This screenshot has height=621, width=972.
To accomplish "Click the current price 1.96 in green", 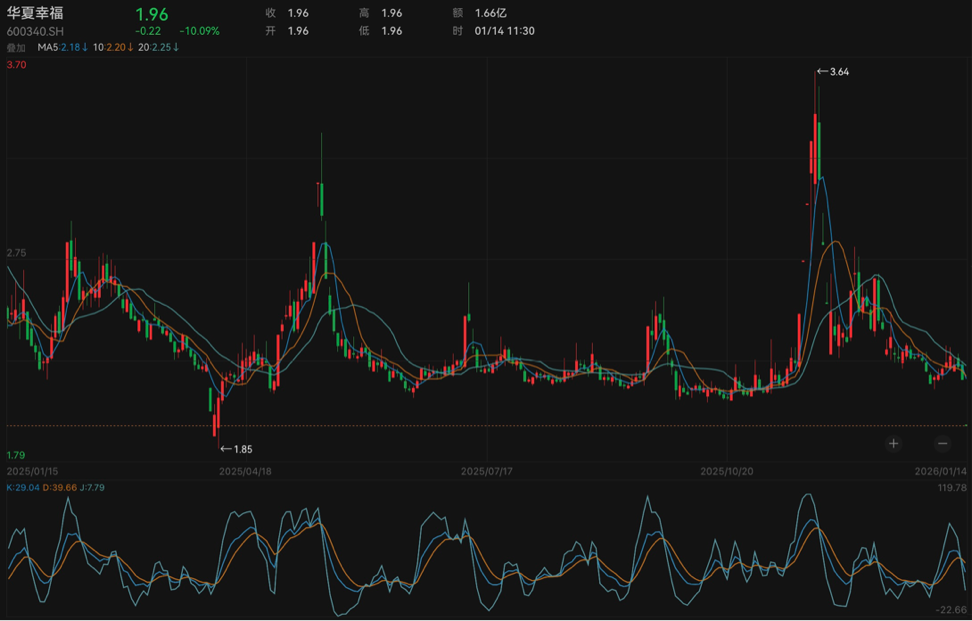I will coord(152,14).
